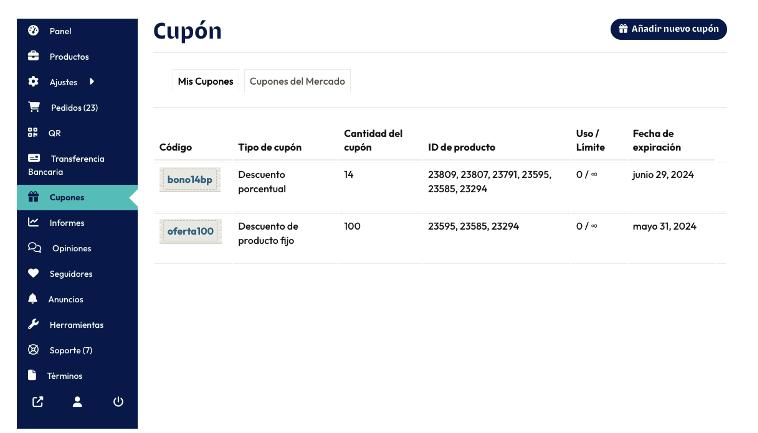The image size is (758, 433).
Task: Open the Panel dashboard icon
Action: point(33,30)
